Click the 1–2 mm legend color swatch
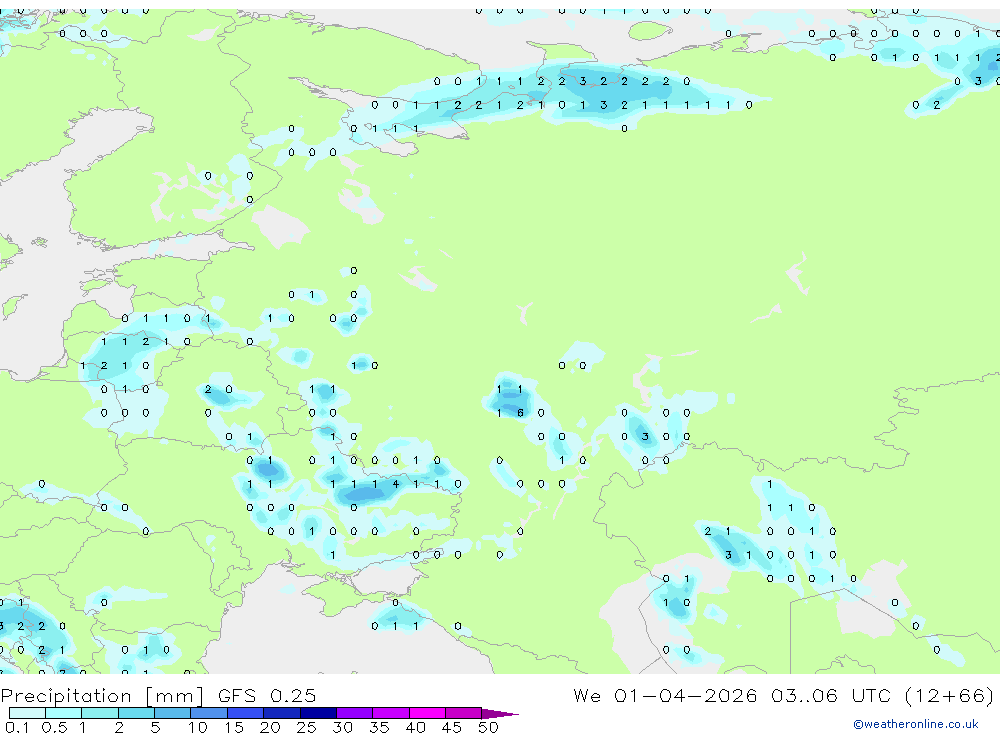1000x733 pixels. pyautogui.click(x=100, y=713)
